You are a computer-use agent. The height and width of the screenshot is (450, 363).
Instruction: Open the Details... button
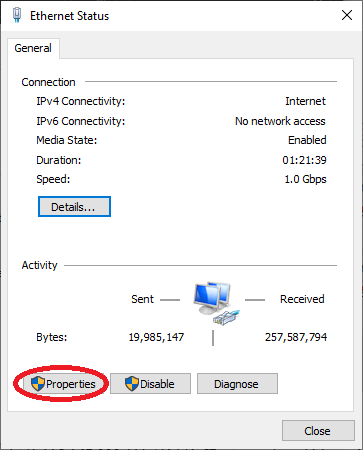74,207
